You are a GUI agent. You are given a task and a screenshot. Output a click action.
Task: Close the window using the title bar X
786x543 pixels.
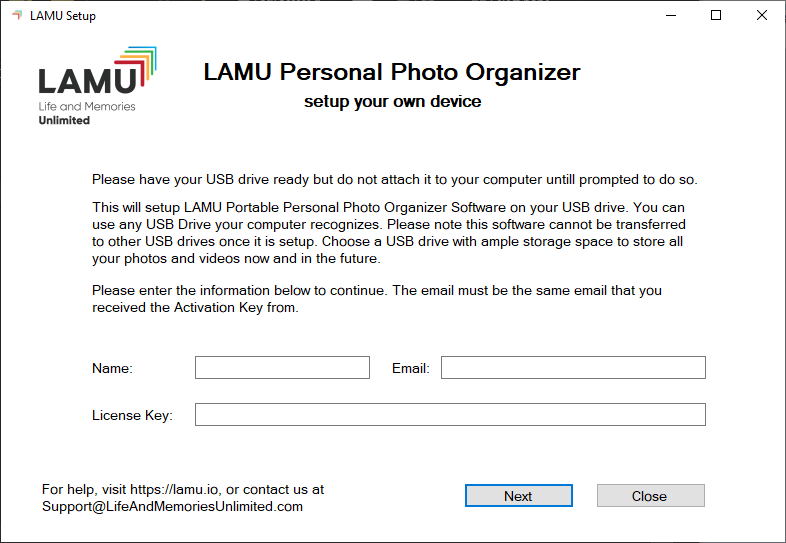point(762,16)
